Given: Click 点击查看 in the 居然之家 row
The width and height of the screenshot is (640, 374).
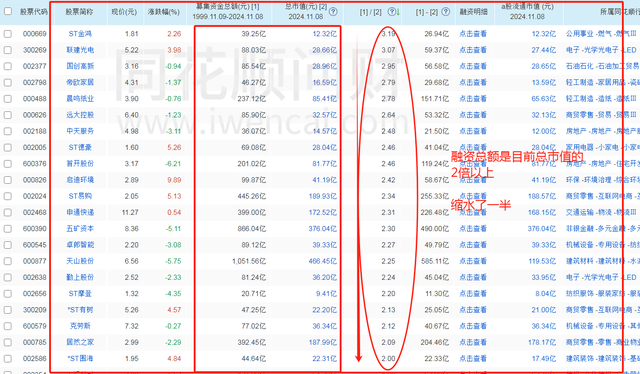Looking at the screenshot, I should 473,342.
